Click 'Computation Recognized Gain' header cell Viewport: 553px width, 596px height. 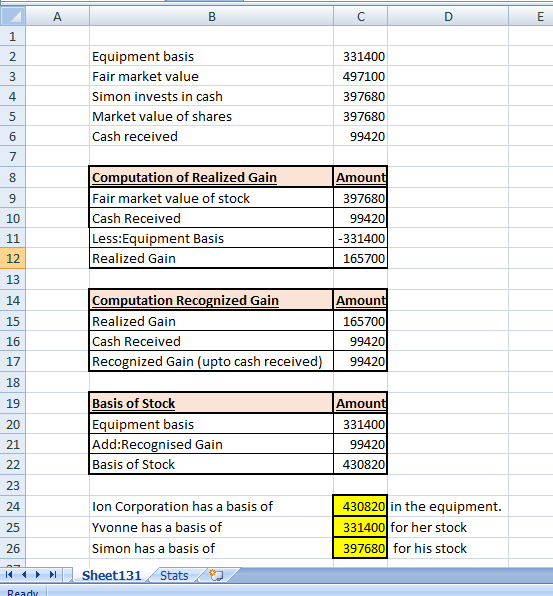tap(211, 300)
